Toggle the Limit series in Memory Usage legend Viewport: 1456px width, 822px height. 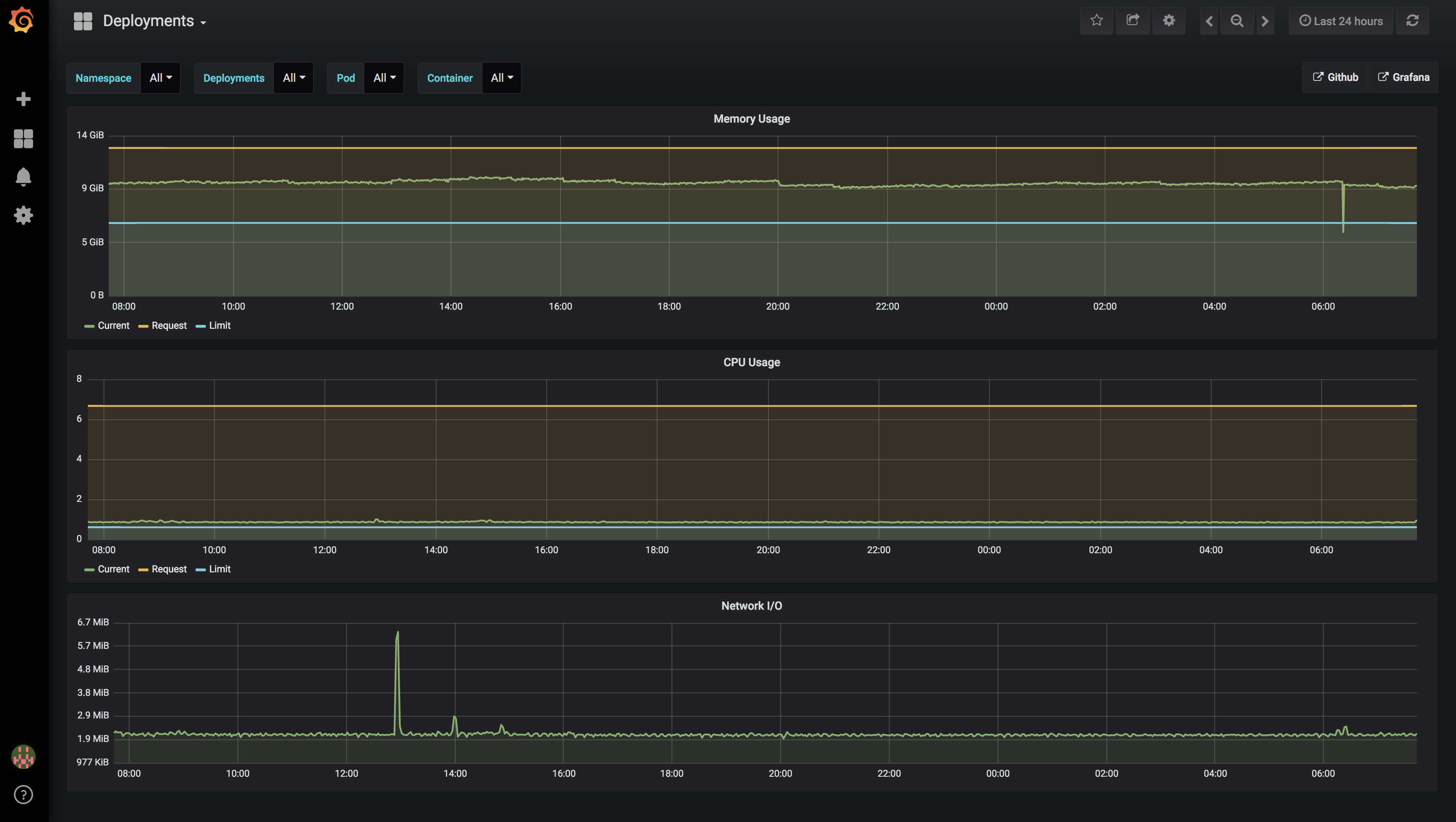coord(219,326)
